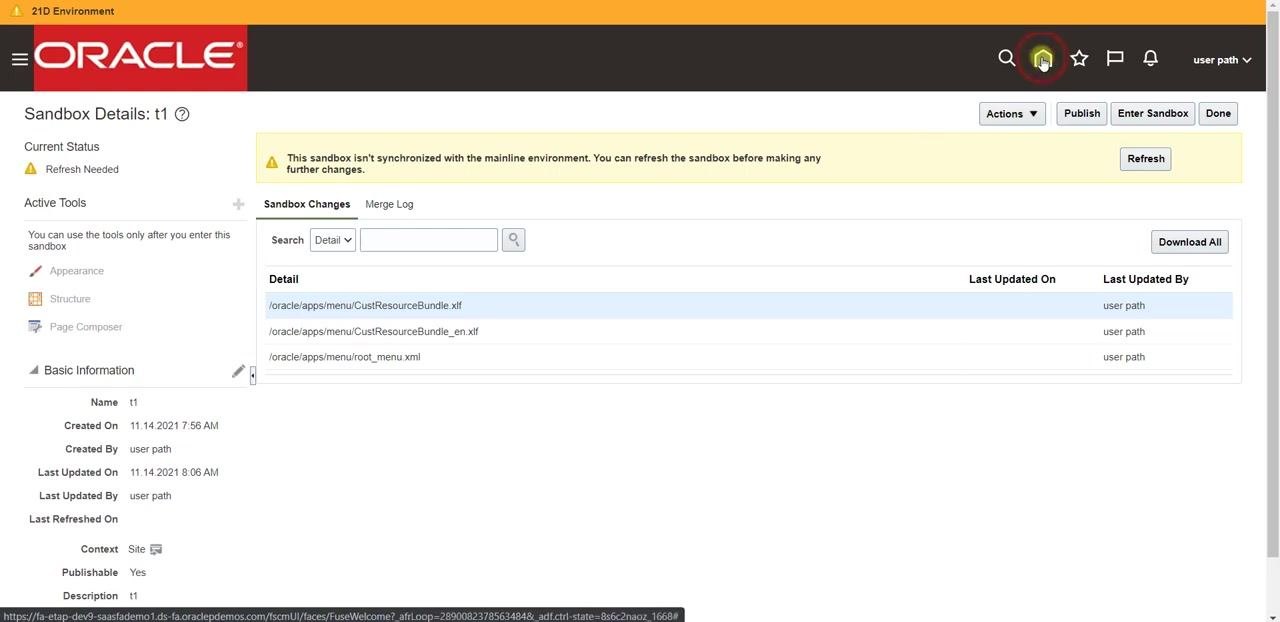
Task: Focus the search text field
Action: pyautogui.click(x=429, y=240)
